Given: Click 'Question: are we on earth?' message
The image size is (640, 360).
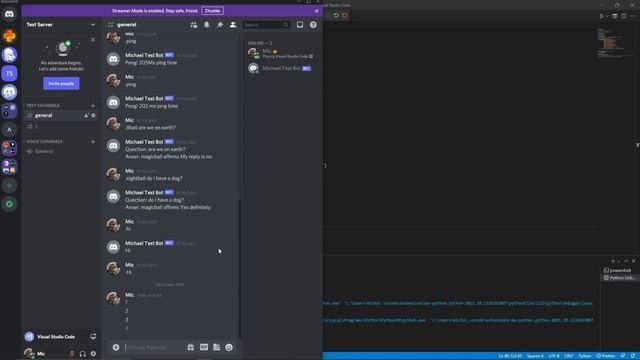Looking at the screenshot, I should pyautogui.click(x=155, y=149).
